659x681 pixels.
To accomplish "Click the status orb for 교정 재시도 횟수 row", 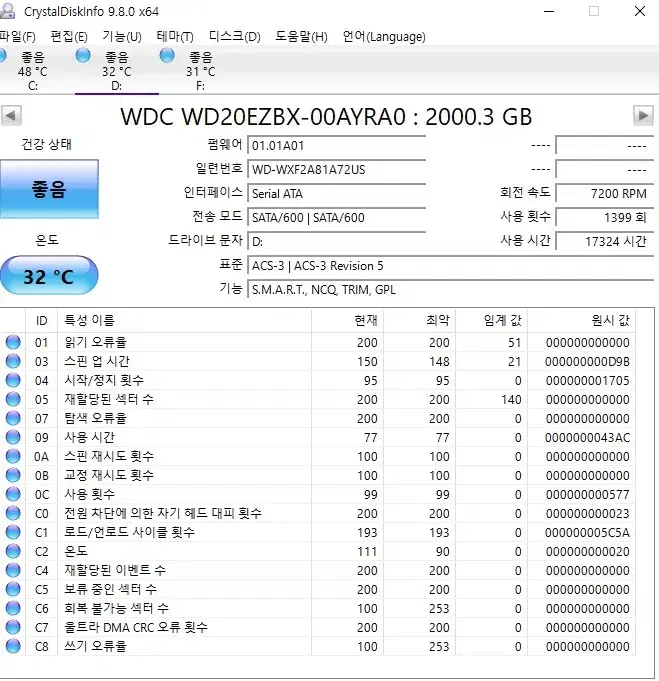I will click(x=13, y=476).
